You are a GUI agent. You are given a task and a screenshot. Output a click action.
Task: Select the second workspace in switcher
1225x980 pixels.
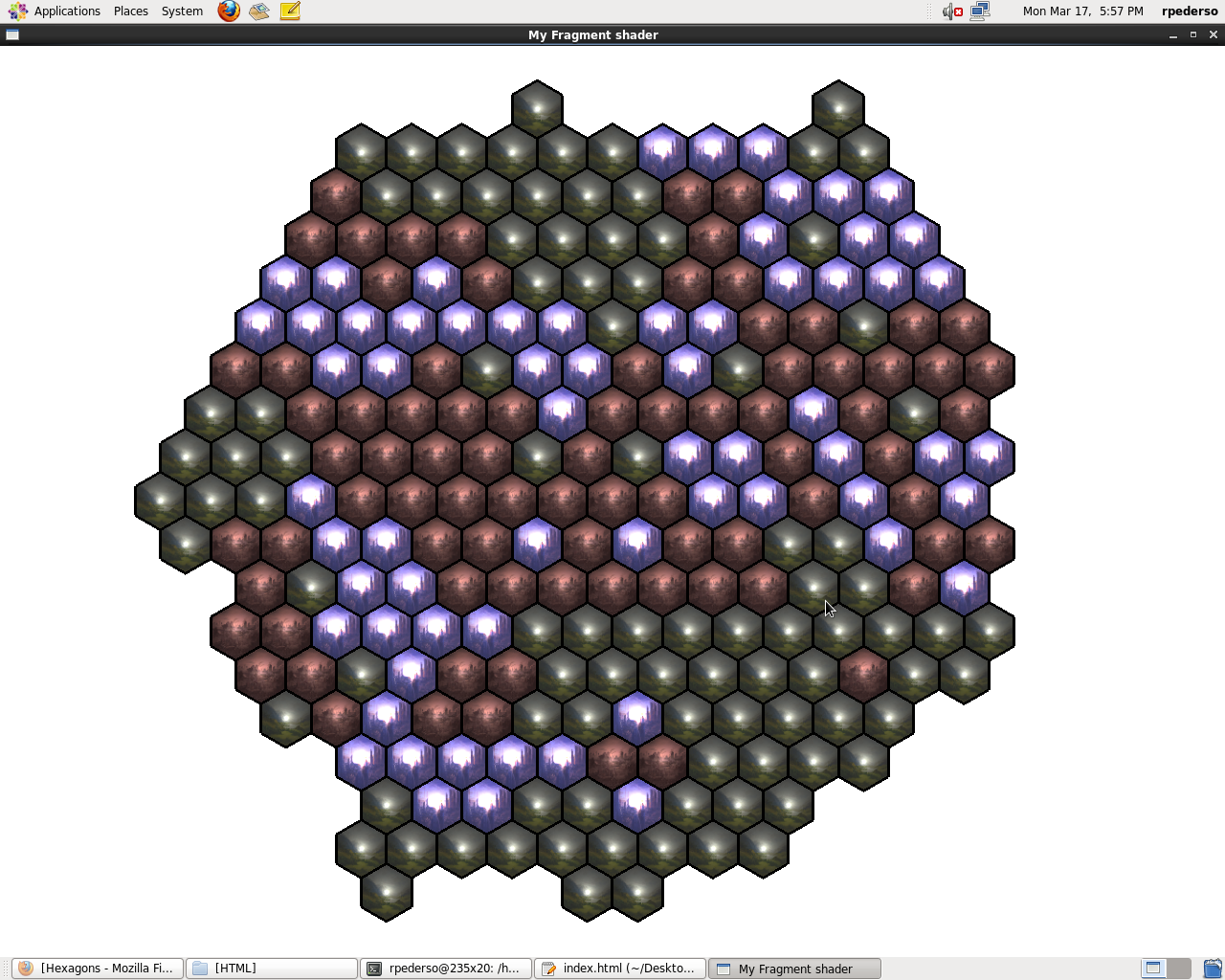pos(1179,969)
